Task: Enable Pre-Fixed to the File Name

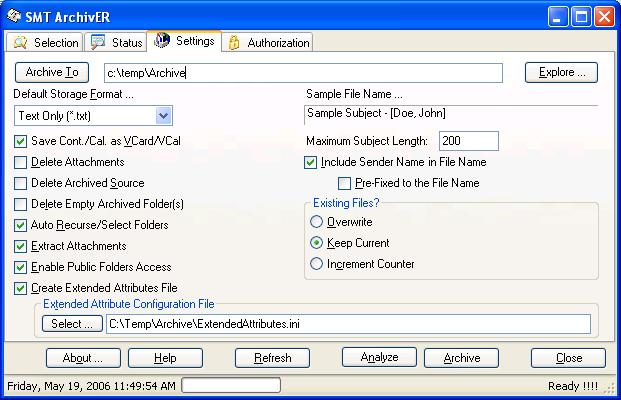Action: click(x=345, y=183)
